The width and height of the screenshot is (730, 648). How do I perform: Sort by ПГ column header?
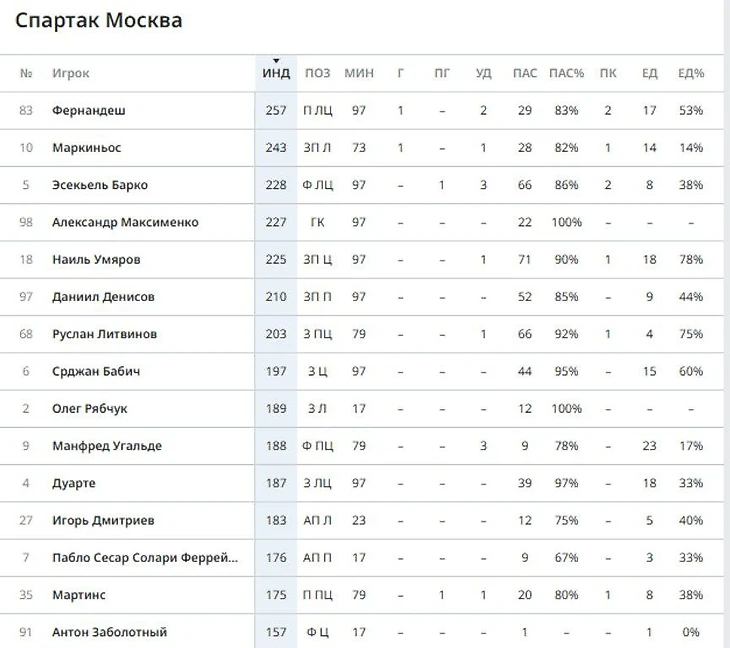coord(442,73)
